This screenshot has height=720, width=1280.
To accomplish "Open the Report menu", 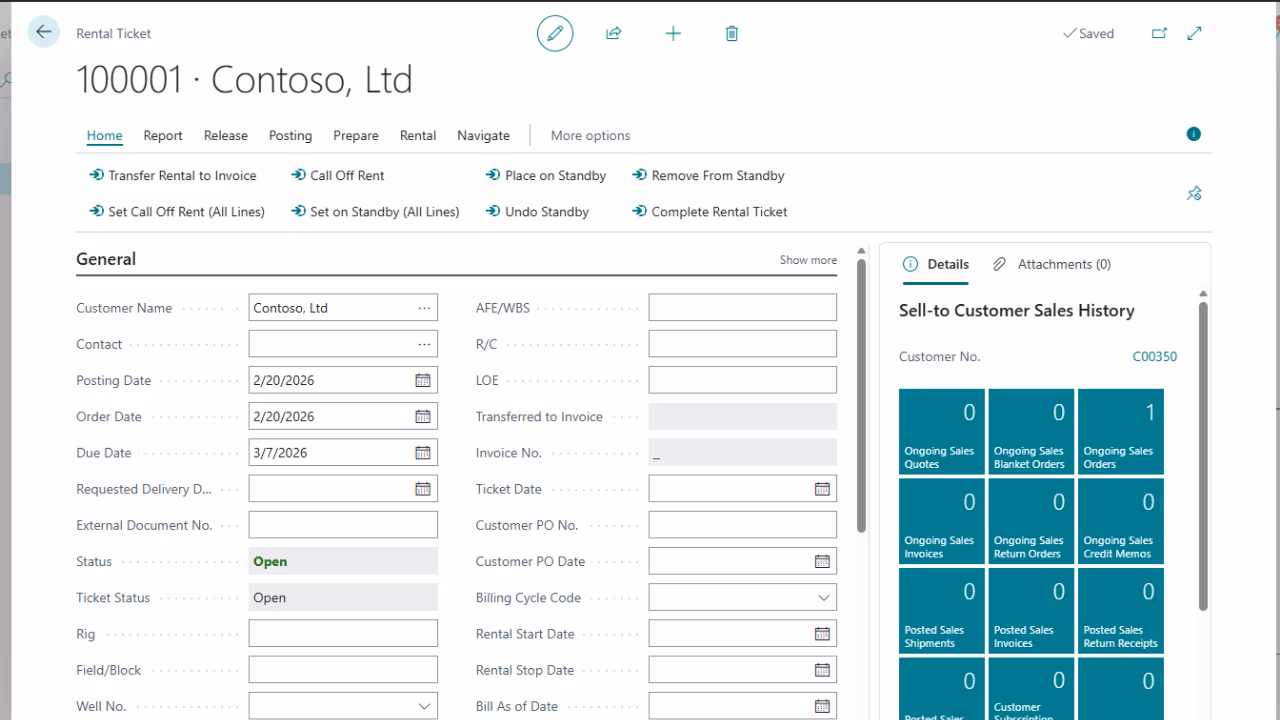I will pos(163,136).
